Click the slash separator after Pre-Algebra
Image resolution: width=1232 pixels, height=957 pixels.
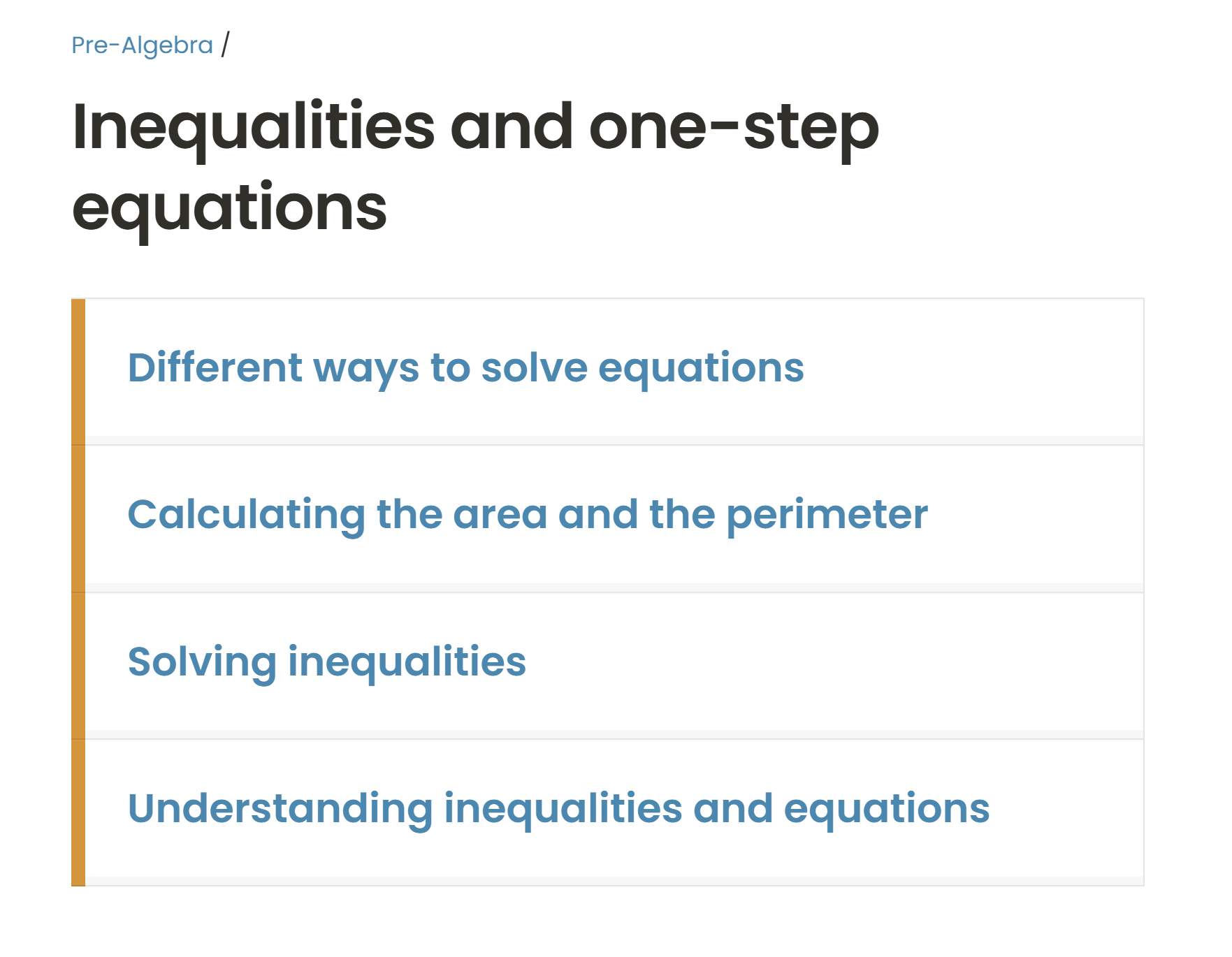pos(225,45)
